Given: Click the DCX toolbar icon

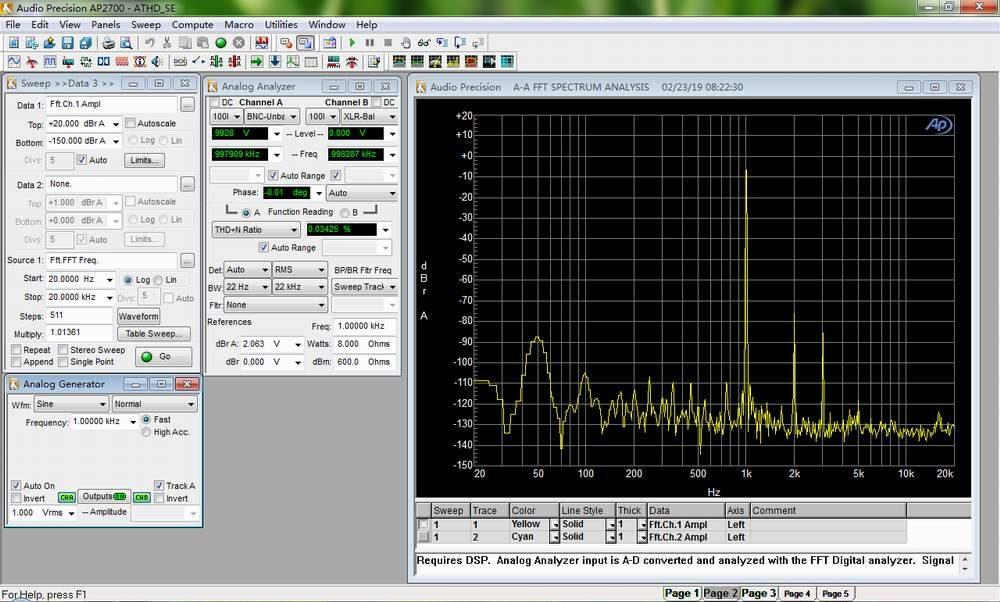Looking at the screenshot, I should coord(180,61).
